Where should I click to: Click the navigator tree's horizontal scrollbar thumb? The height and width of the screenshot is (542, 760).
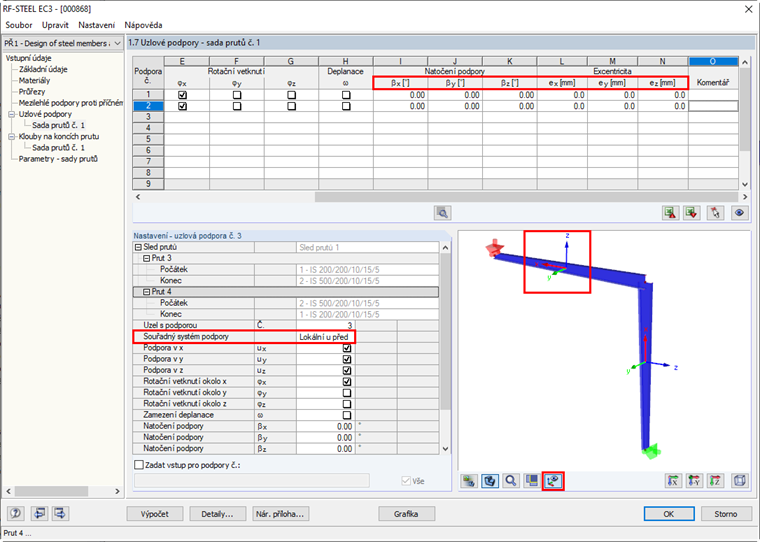pos(51,491)
